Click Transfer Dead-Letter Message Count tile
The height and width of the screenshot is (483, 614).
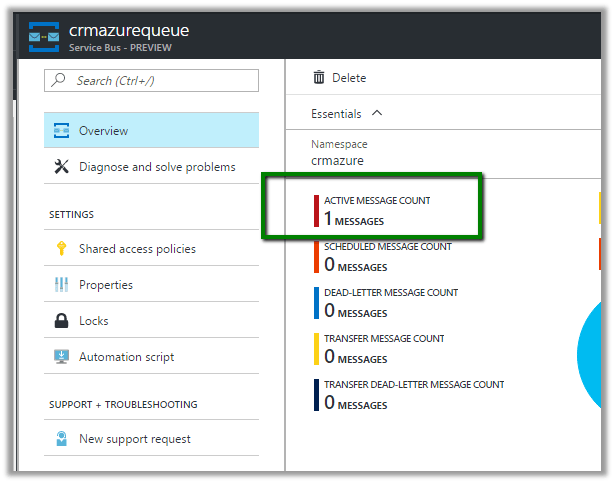pos(409,395)
